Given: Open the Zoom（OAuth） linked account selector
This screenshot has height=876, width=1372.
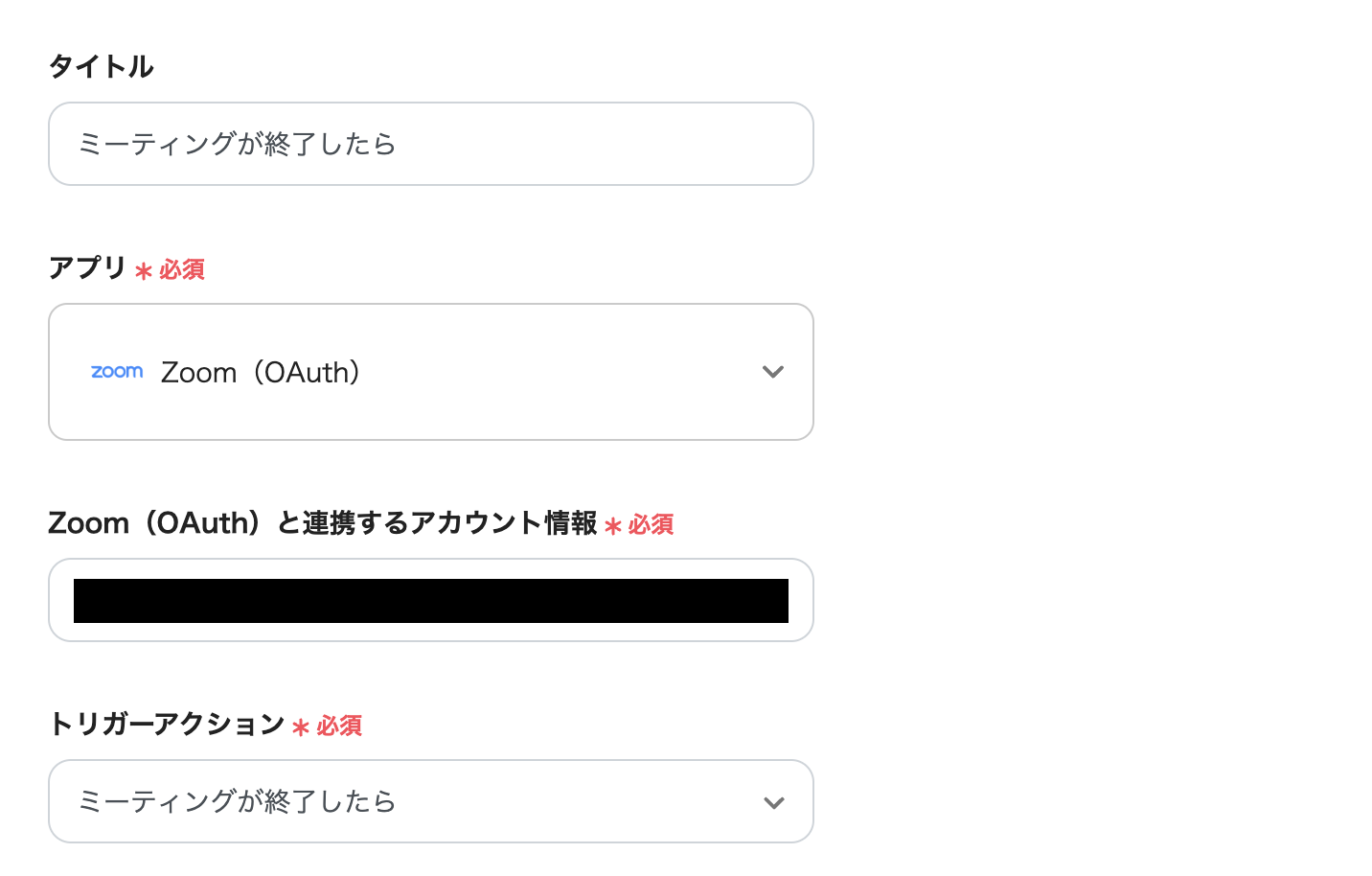Looking at the screenshot, I should click(431, 601).
